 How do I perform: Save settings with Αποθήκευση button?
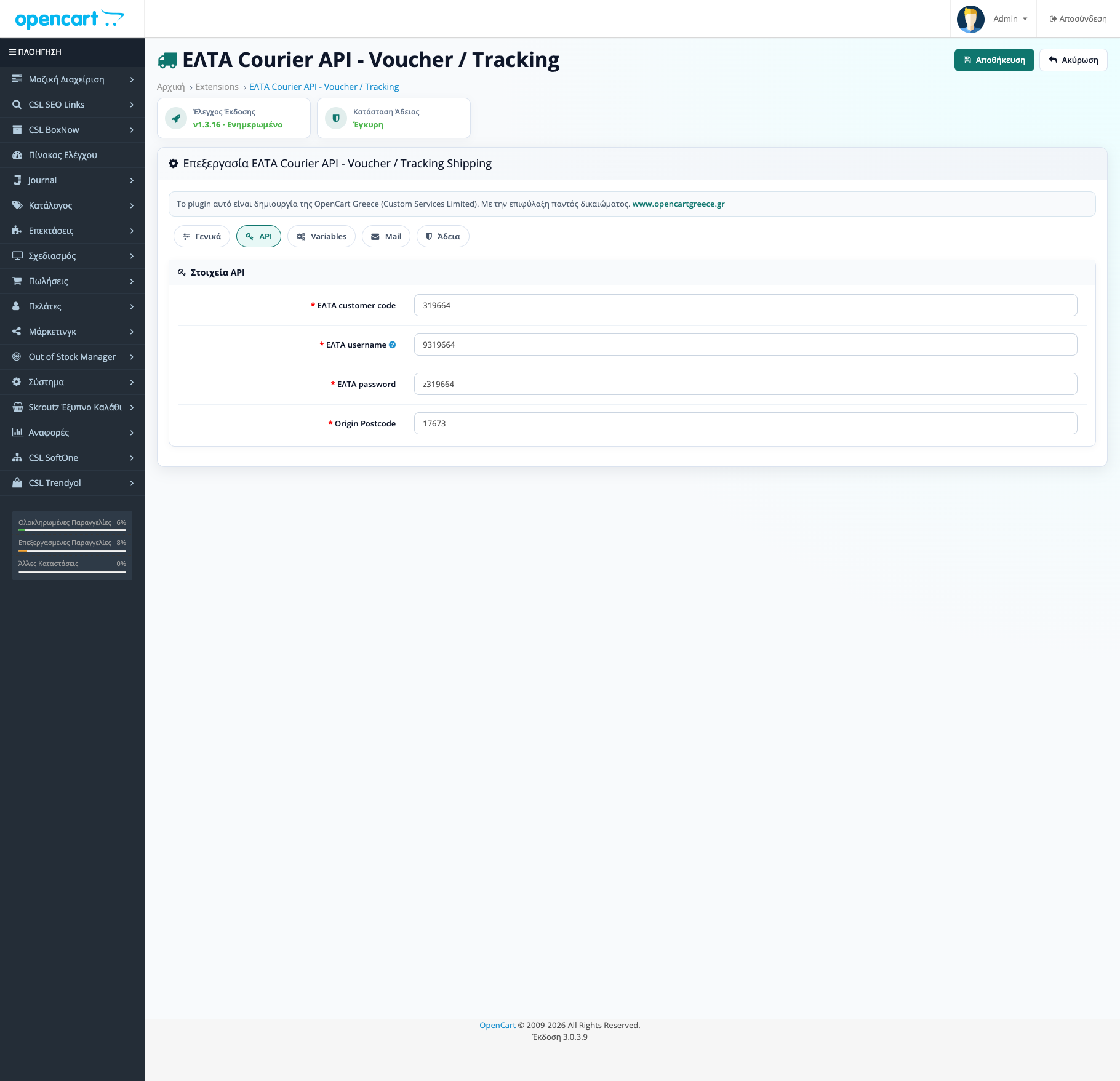pos(994,60)
